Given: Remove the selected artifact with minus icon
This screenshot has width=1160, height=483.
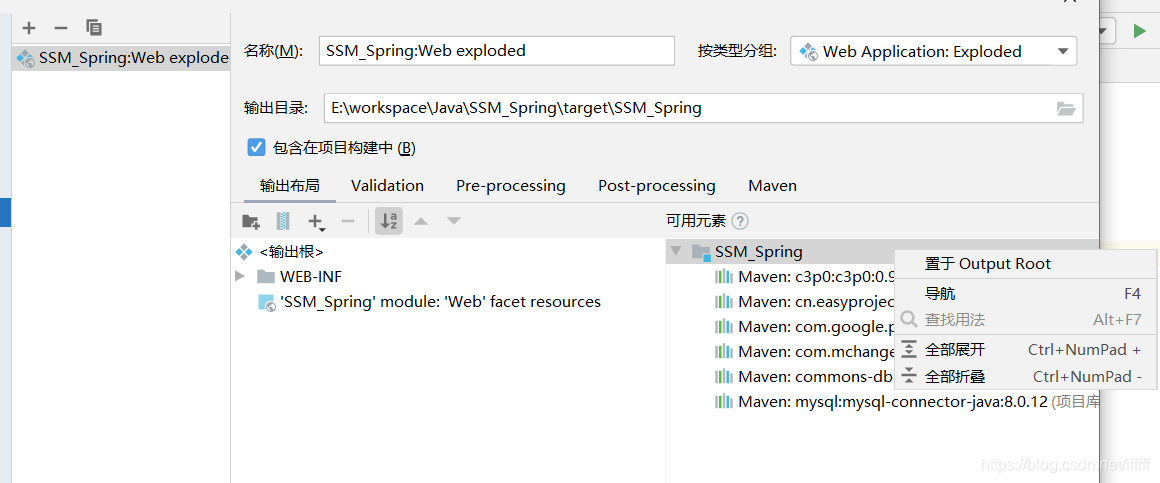Looking at the screenshot, I should (x=61, y=28).
